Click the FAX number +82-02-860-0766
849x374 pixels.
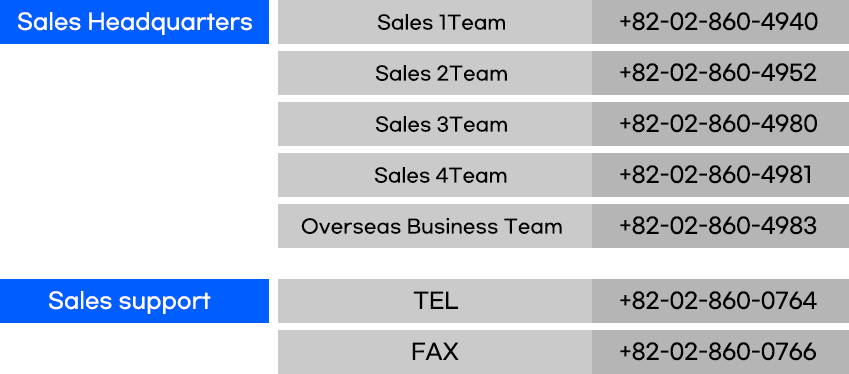click(718, 352)
